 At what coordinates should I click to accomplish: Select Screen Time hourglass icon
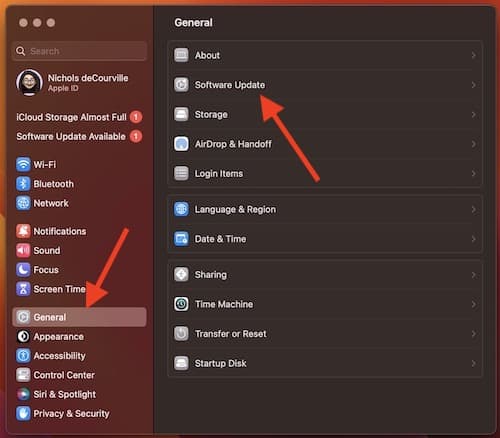click(x=23, y=289)
